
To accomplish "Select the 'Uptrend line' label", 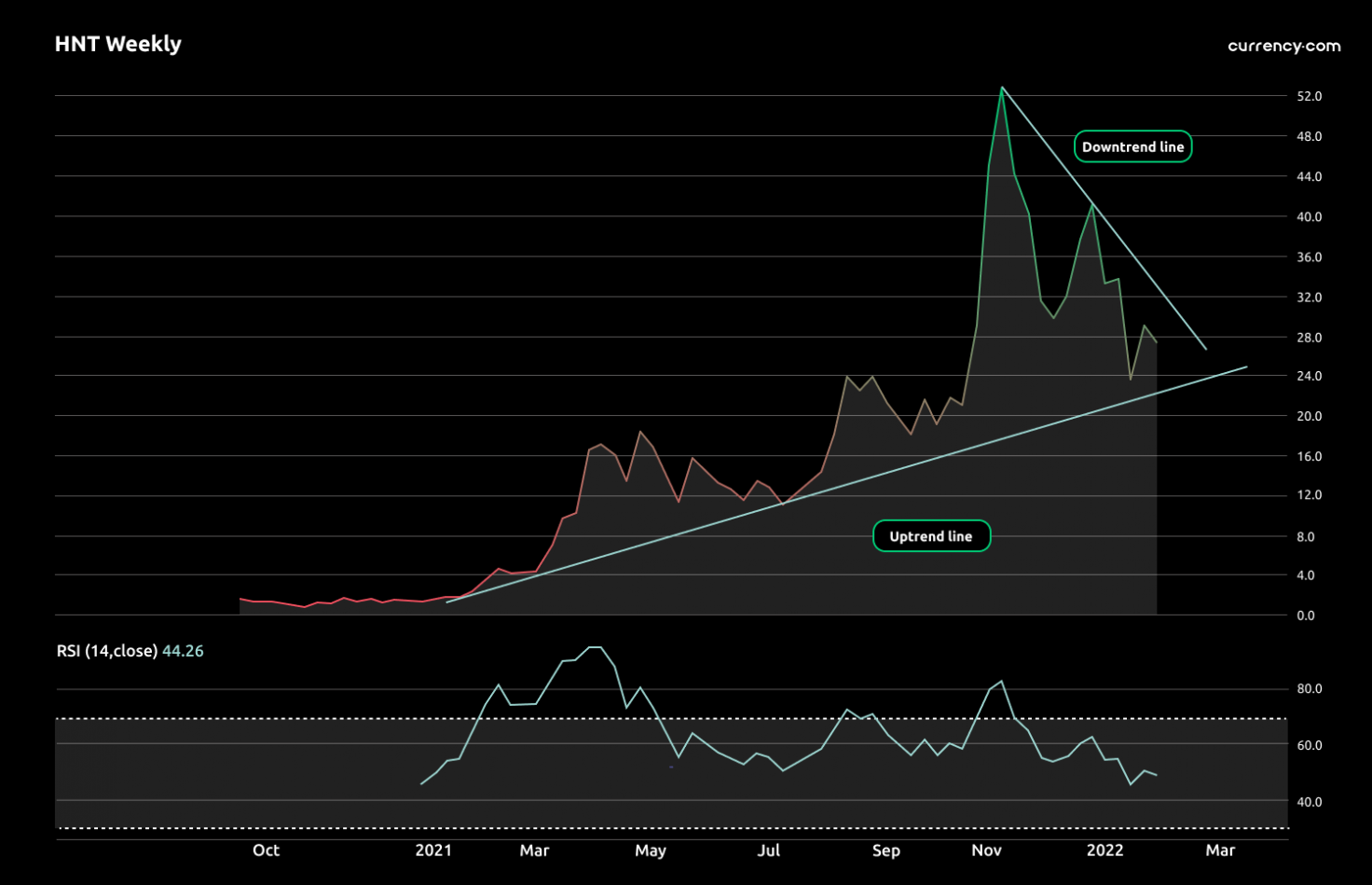I will pos(931,536).
